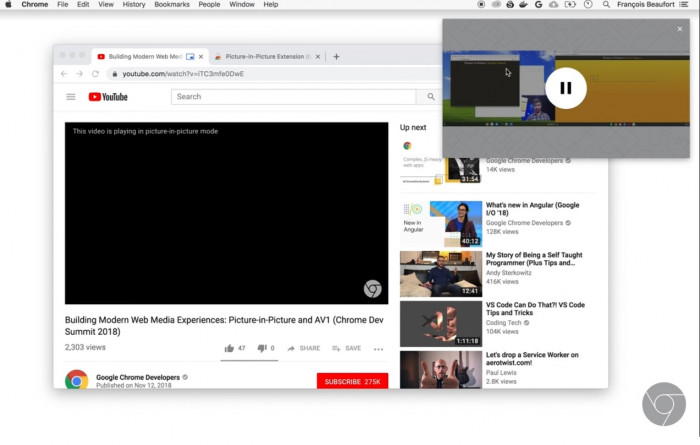Click the SAVE to playlist button

click(346, 348)
